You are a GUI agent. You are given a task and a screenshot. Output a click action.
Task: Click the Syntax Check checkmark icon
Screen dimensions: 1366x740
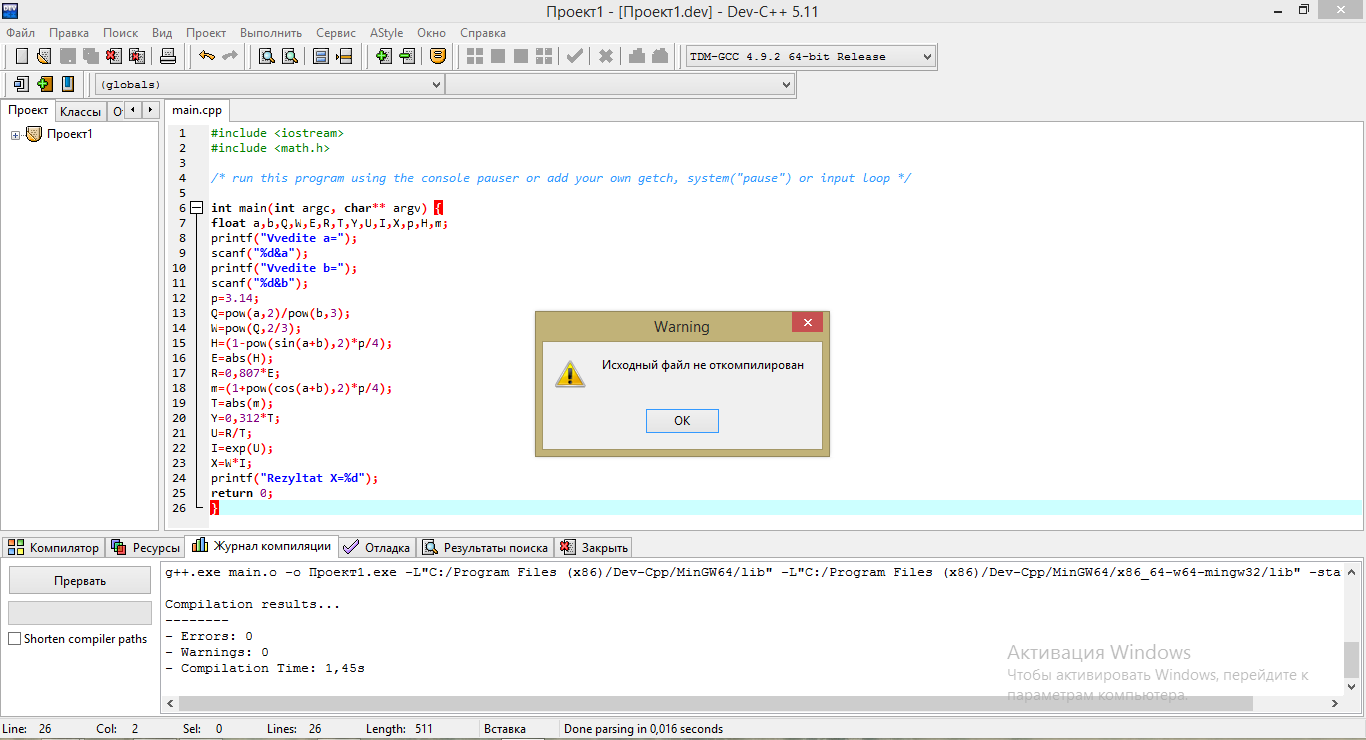(575, 56)
